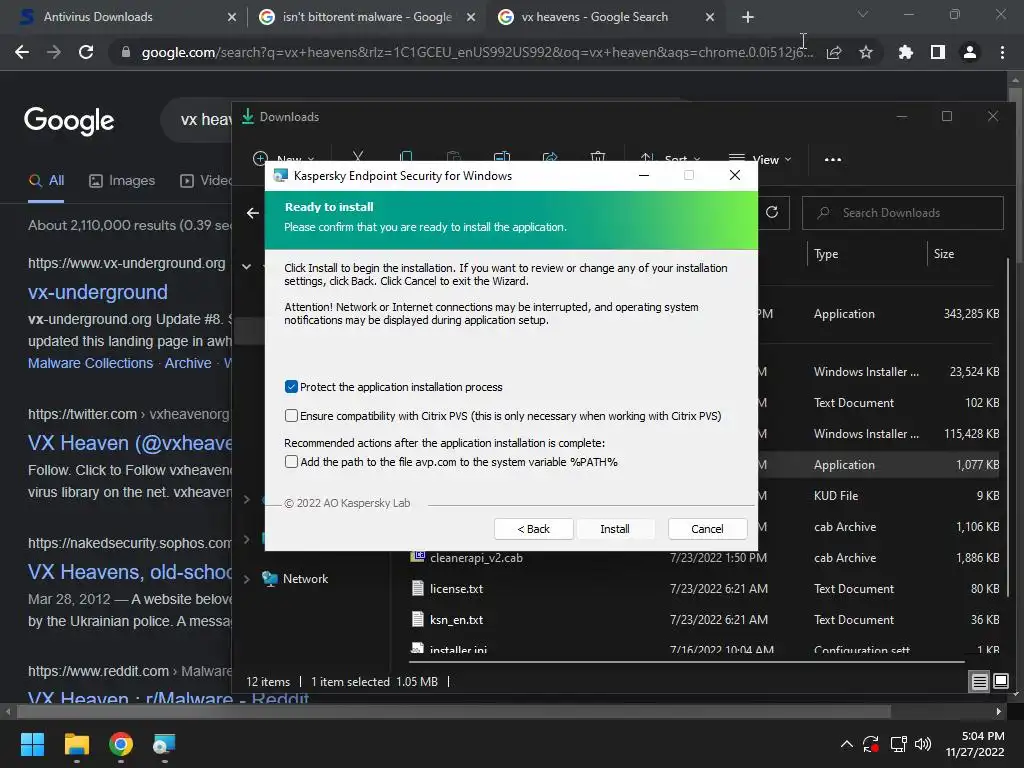The height and width of the screenshot is (768, 1024).
Task: Open a new Chrome tab
Action: (x=748, y=17)
